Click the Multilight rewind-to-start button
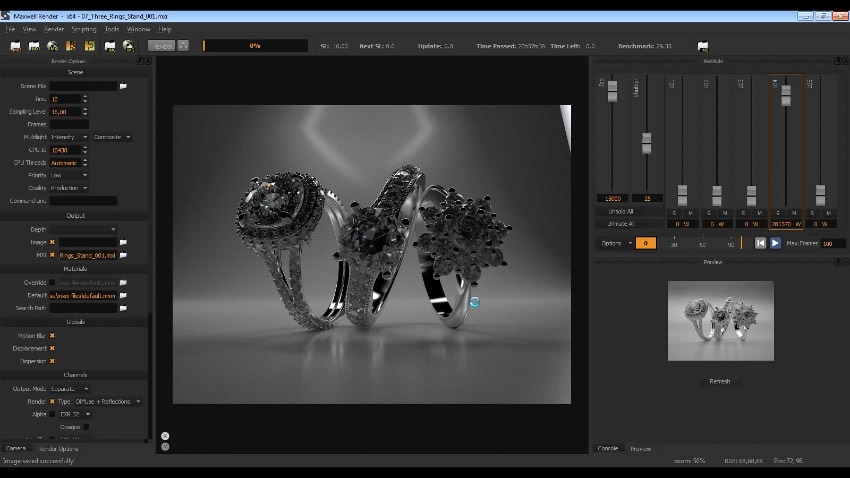The height and width of the screenshot is (478, 850). [x=760, y=243]
